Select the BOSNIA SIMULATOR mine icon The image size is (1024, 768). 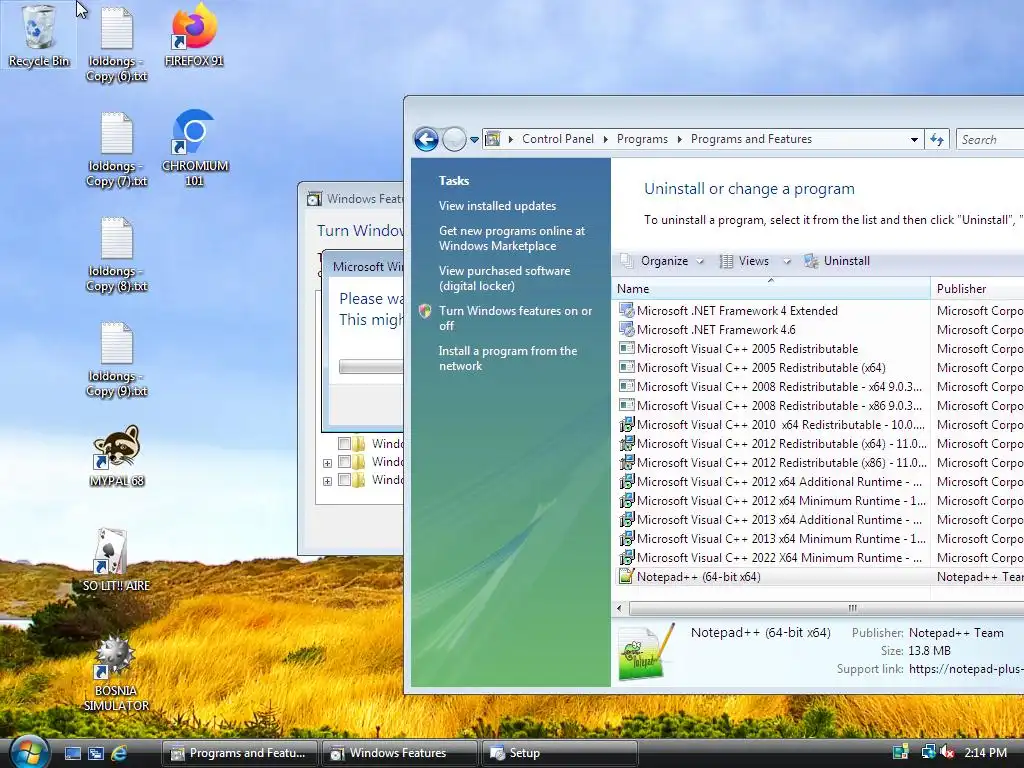[x=116, y=673]
